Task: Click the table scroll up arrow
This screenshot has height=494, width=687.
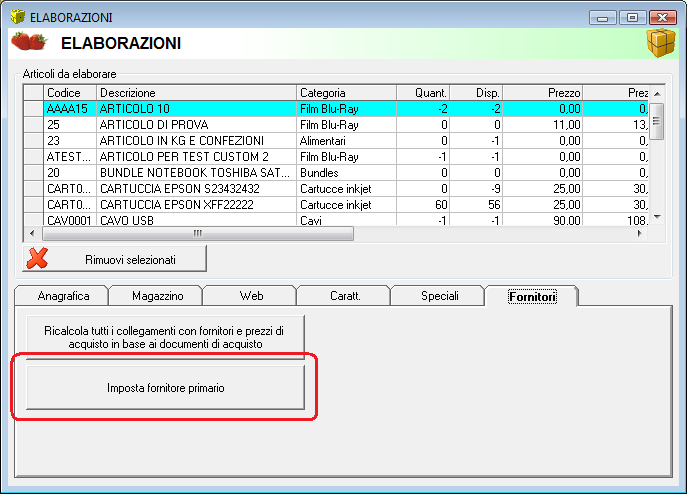Action: pyautogui.click(x=657, y=94)
